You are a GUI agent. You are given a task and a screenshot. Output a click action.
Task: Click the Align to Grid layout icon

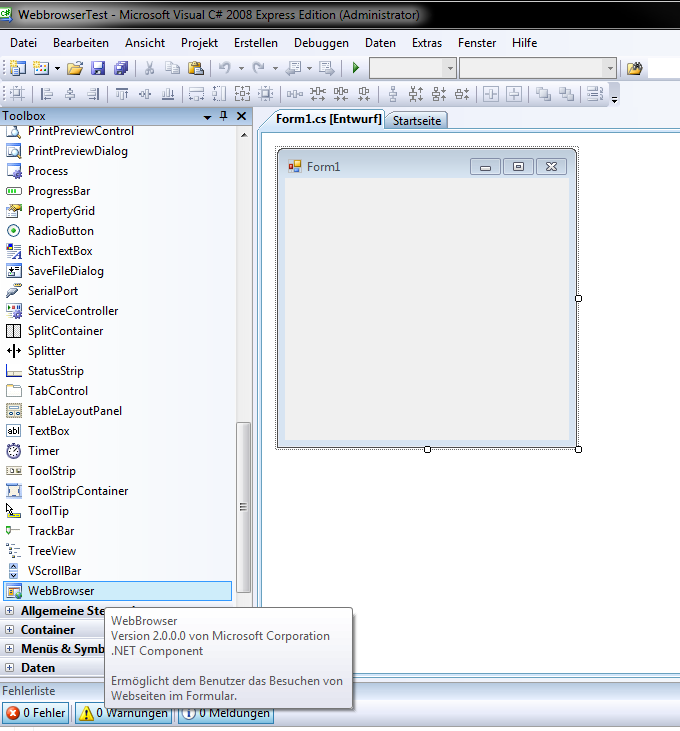coord(17,94)
